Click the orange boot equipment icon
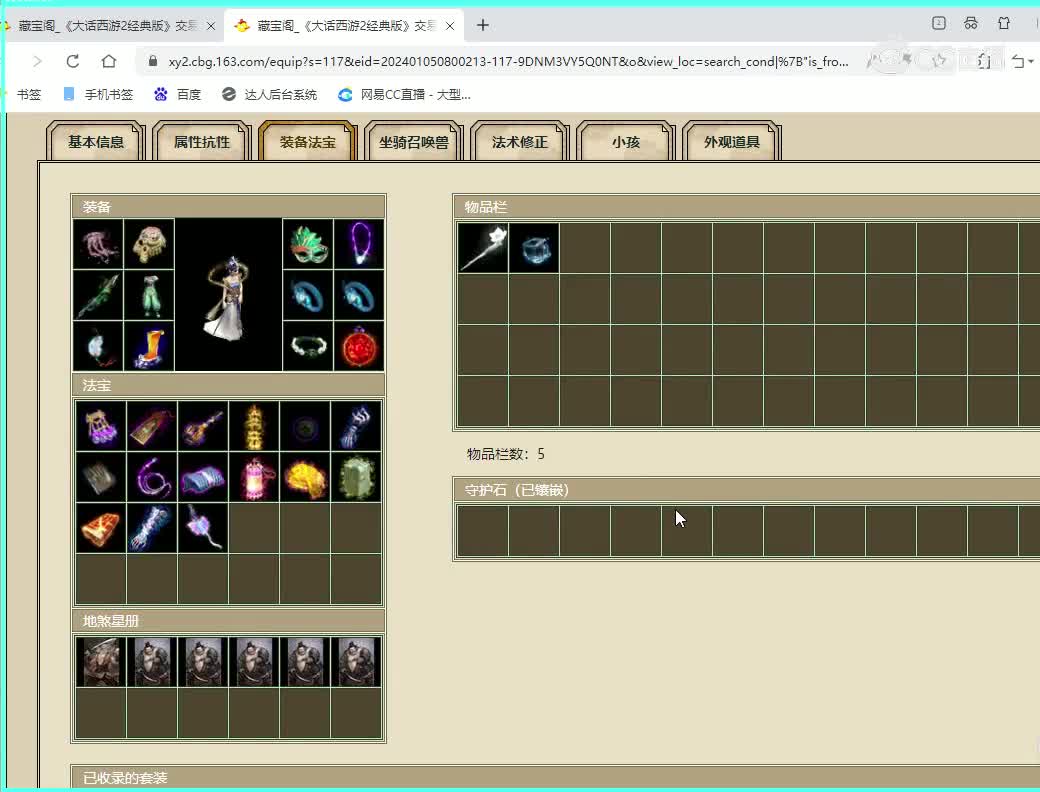The image size is (1040, 792). [149, 346]
